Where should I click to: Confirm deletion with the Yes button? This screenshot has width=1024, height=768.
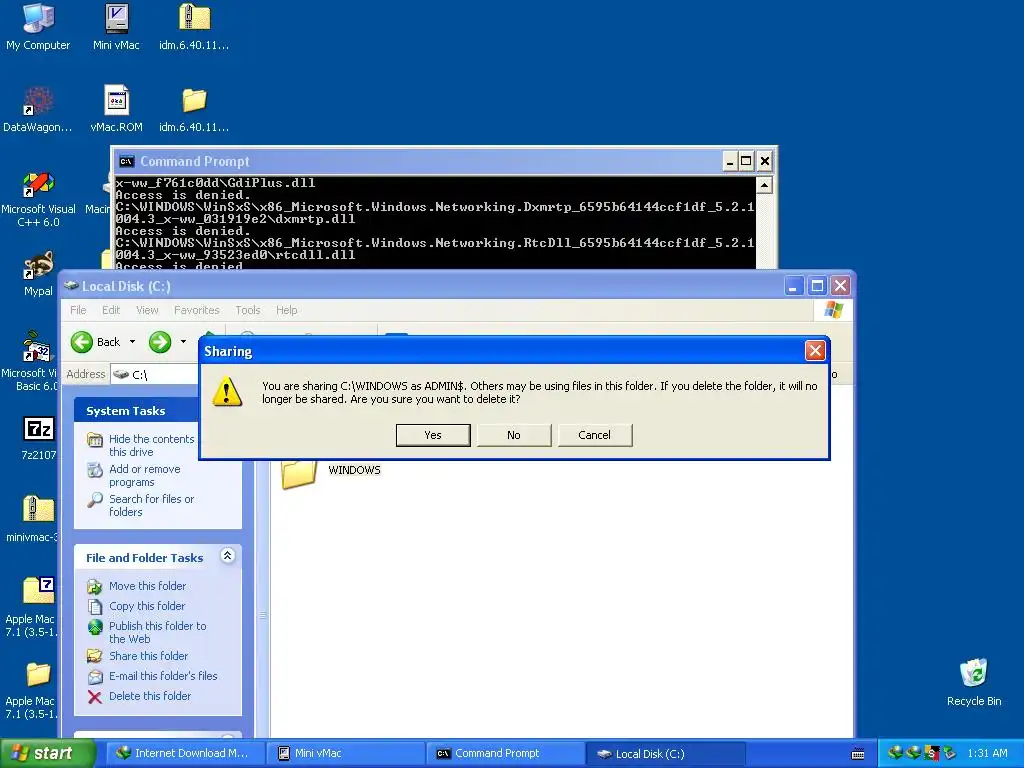[x=433, y=435]
